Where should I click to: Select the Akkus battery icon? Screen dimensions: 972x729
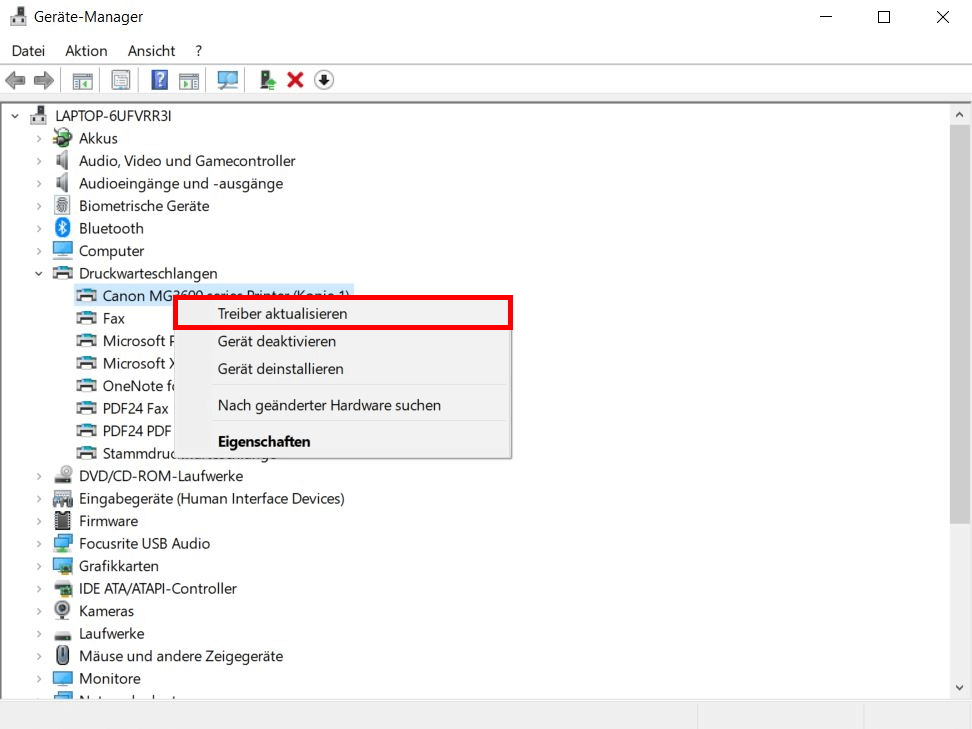[62, 138]
